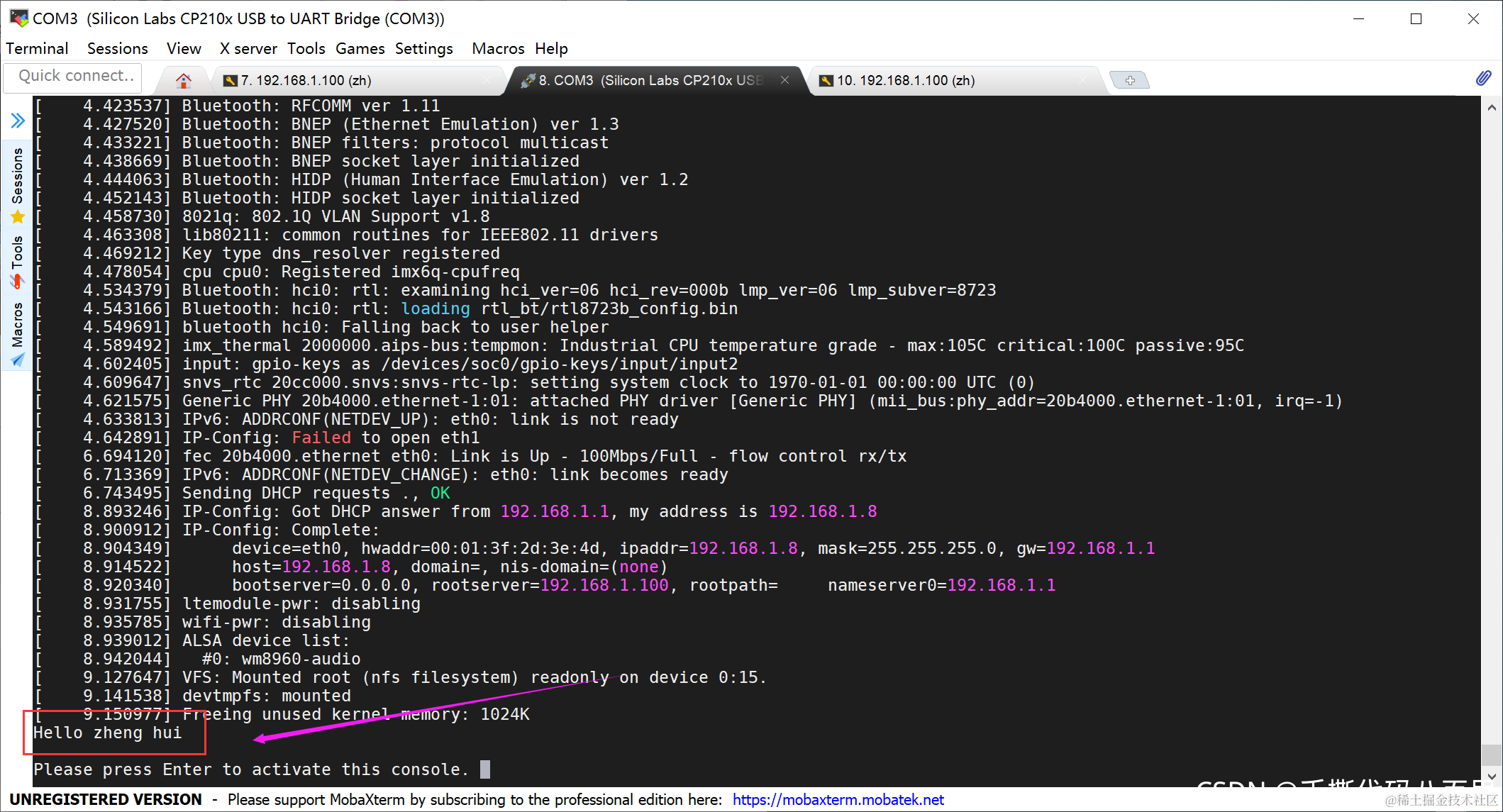
Task: Expand sidebar with double chevron arrows
Action: point(18,121)
